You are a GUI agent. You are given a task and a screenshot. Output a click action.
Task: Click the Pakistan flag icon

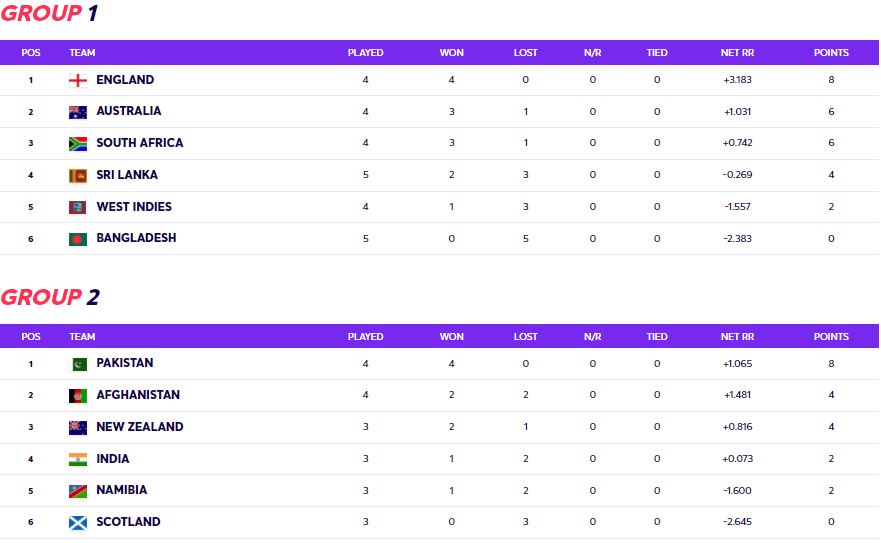[x=78, y=364]
